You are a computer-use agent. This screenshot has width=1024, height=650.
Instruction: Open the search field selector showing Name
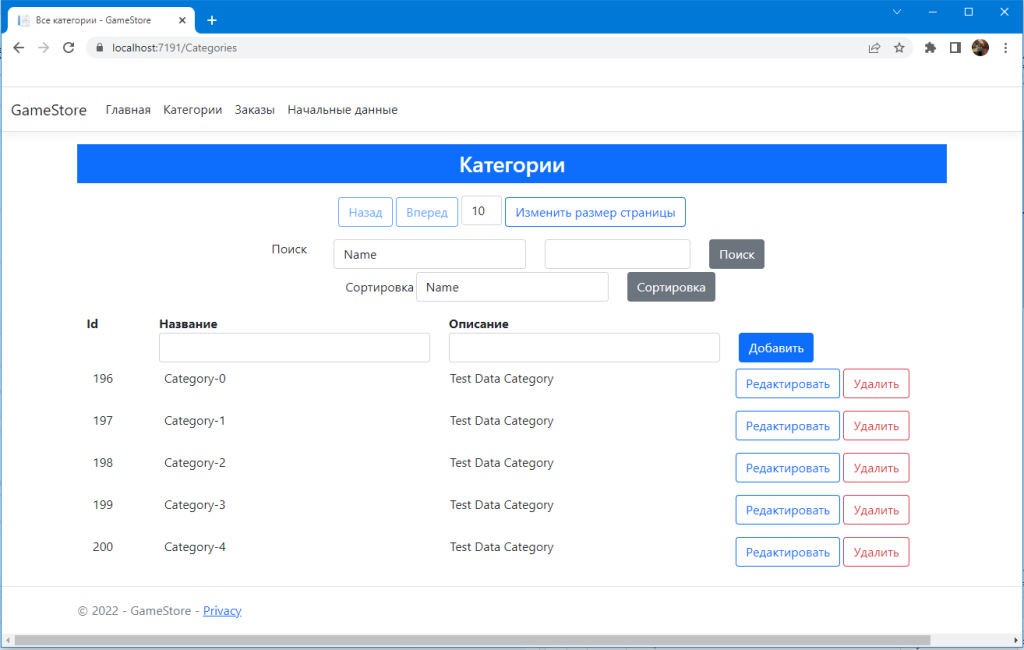(429, 254)
